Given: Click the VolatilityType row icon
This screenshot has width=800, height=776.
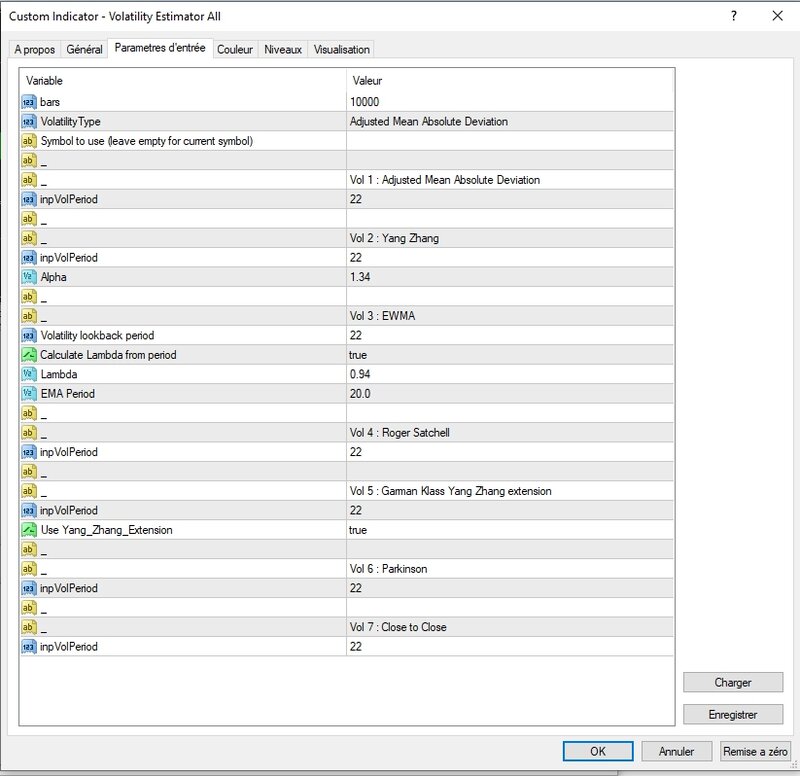Looking at the screenshot, I should pos(29,121).
